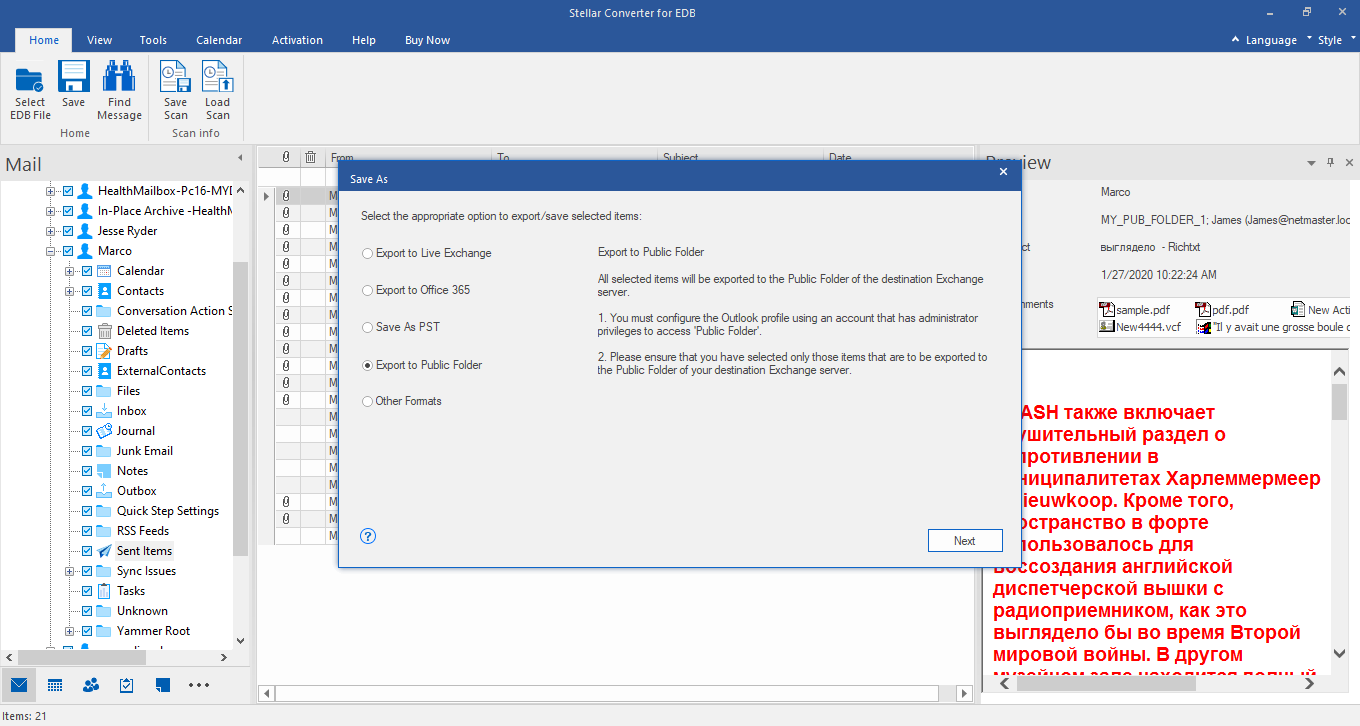
Task: Select the Deleted Items folder
Action: pyautogui.click(x=152, y=330)
